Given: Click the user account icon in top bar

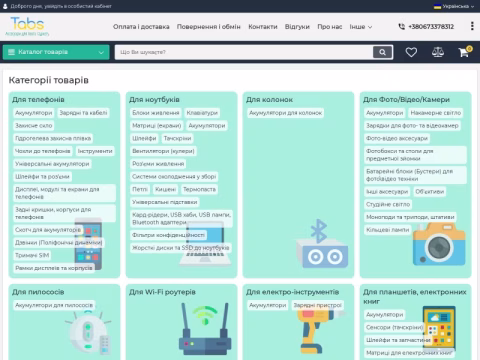Looking at the screenshot, I should pos(5,6).
